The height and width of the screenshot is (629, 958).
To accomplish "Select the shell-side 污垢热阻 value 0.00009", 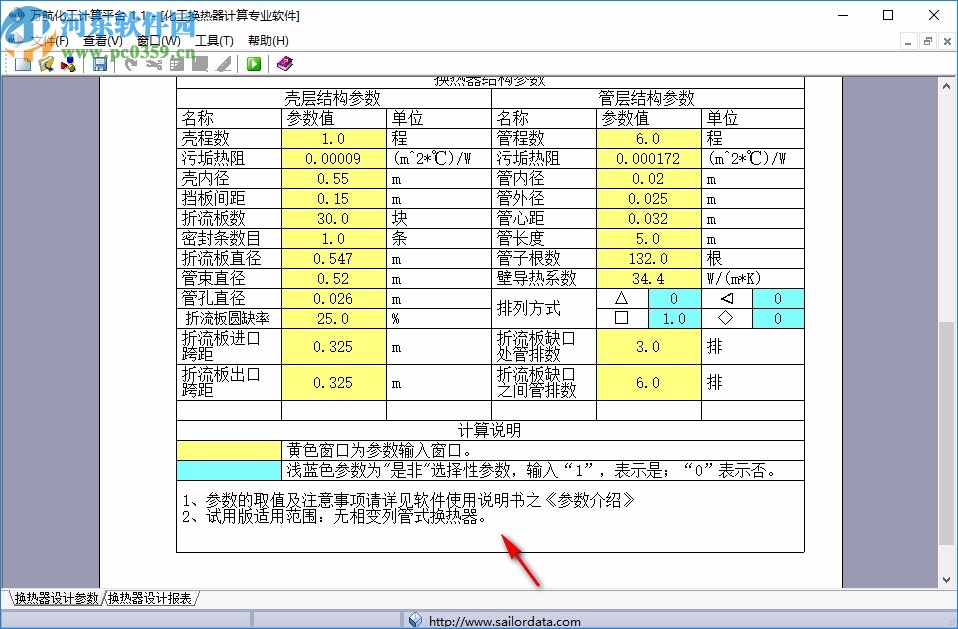I will tap(334, 159).
